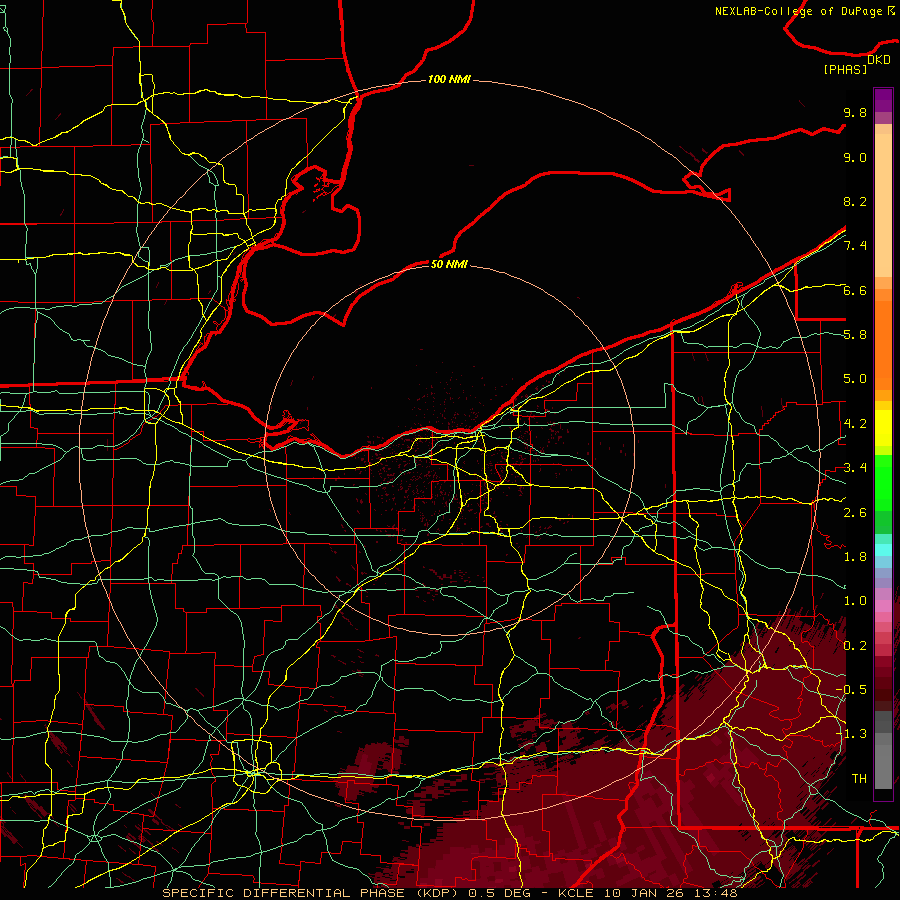Click the NEXLAB-College of DuPage label
The height and width of the screenshot is (900, 900).
point(799,11)
